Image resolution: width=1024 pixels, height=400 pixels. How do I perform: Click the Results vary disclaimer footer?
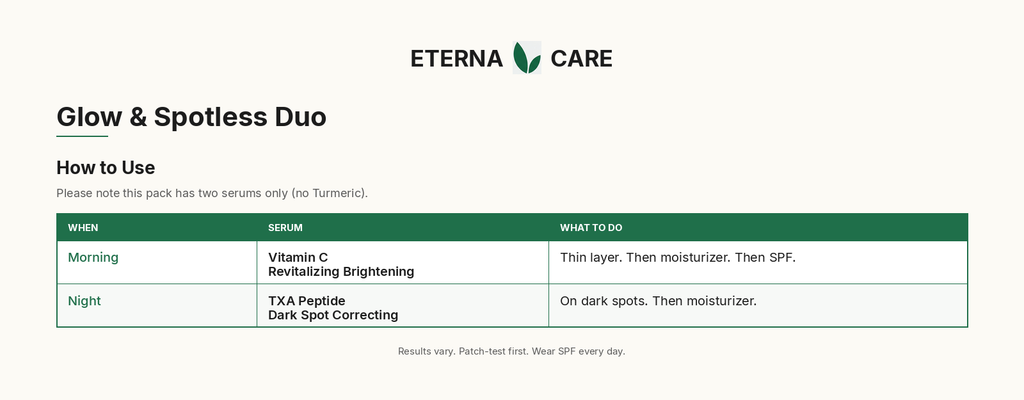point(511,351)
